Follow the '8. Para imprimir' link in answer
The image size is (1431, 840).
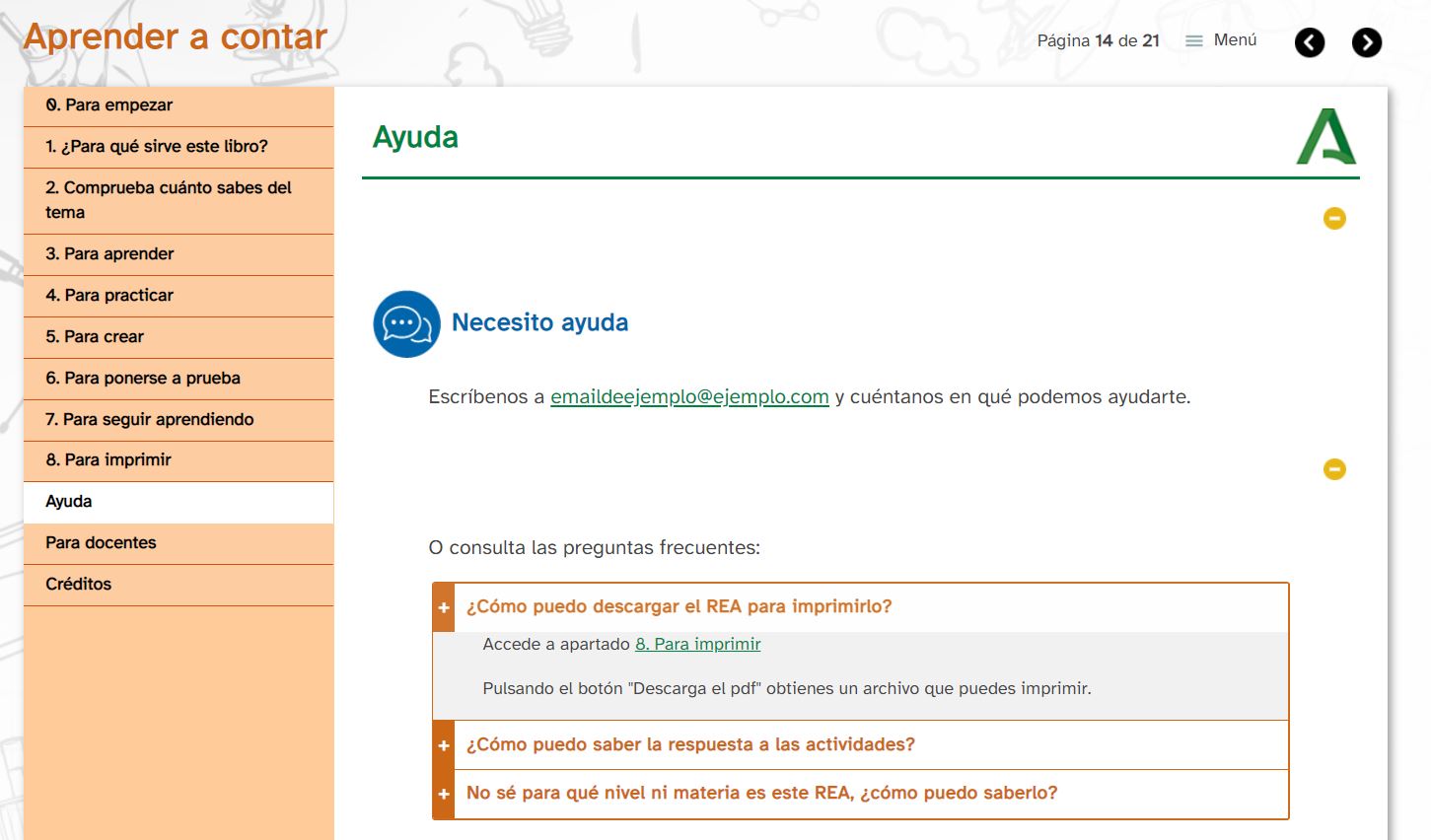click(697, 644)
